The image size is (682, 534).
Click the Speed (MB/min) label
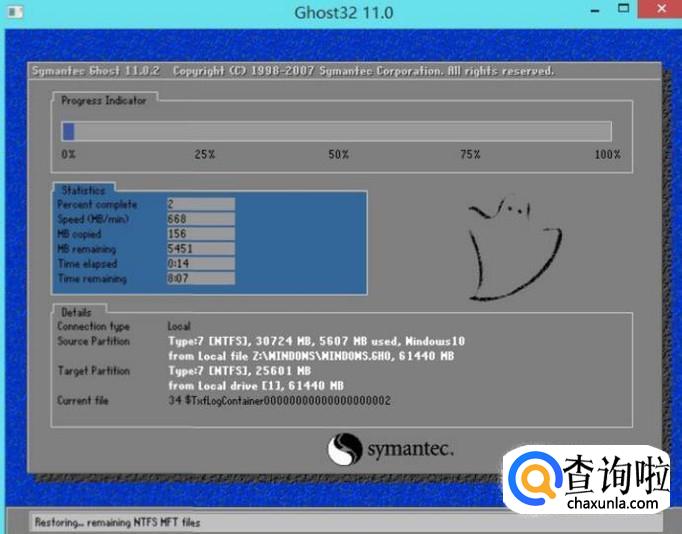coord(93,219)
